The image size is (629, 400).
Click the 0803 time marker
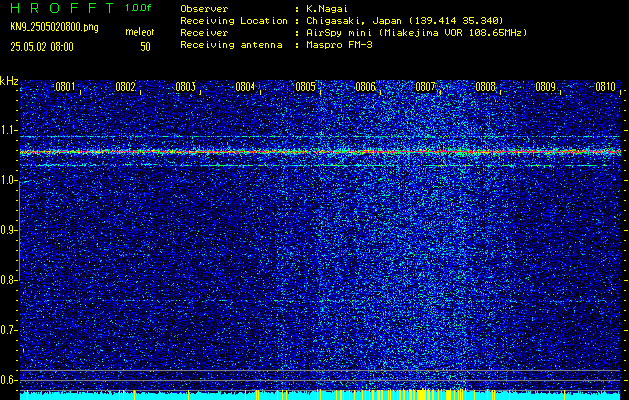tap(185, 87)
